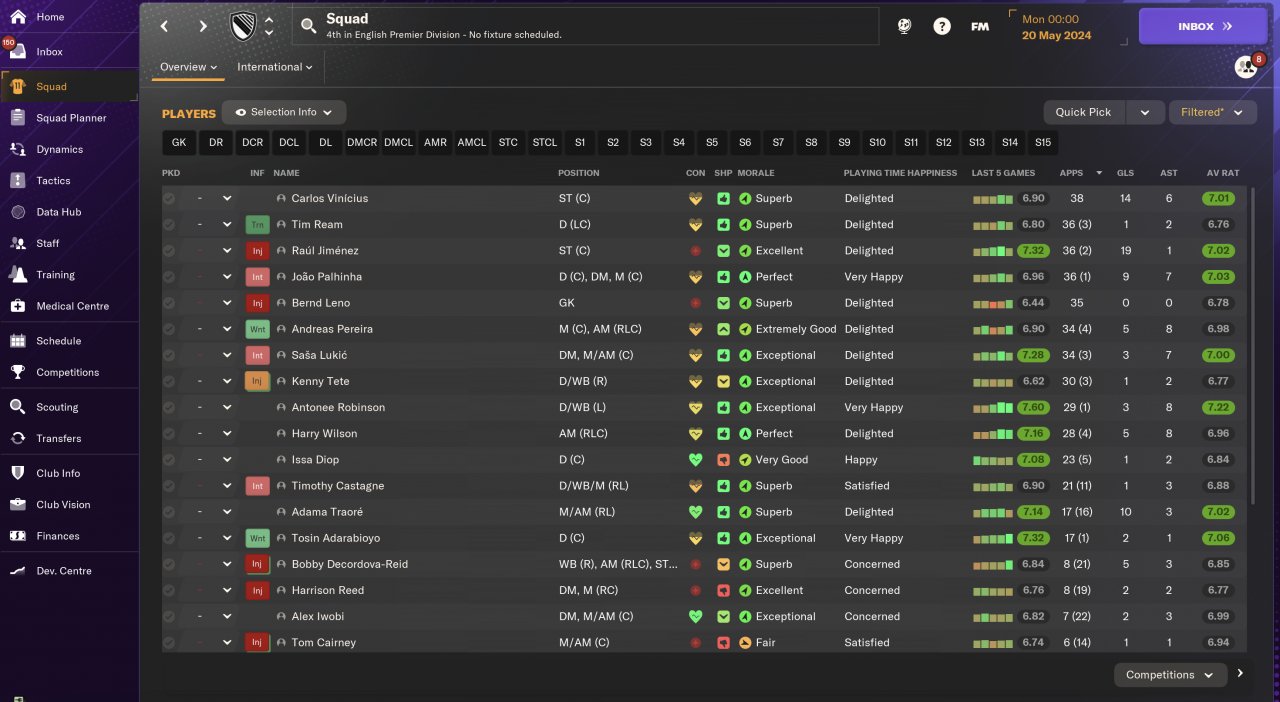1280x702 pixels.
Task: Open the International tab menu
Action: point(274,67)
